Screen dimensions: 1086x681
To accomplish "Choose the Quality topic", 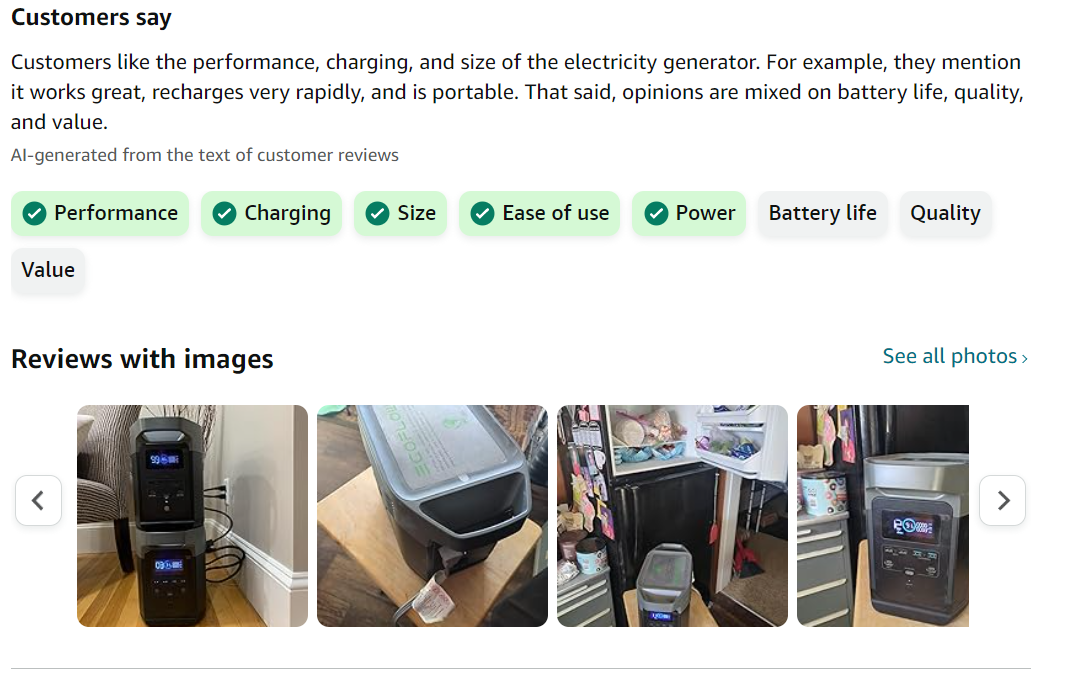I will pyautogui.click(x=945, y=213).
